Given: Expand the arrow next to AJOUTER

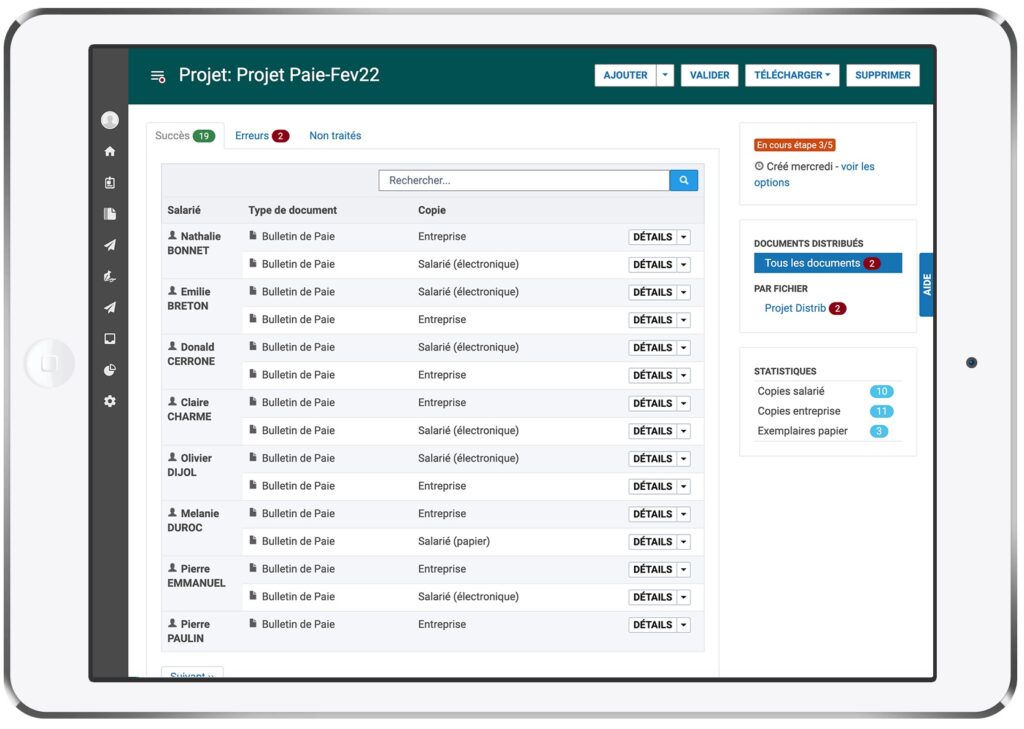Looking at the screenshot, I should 665,75.
